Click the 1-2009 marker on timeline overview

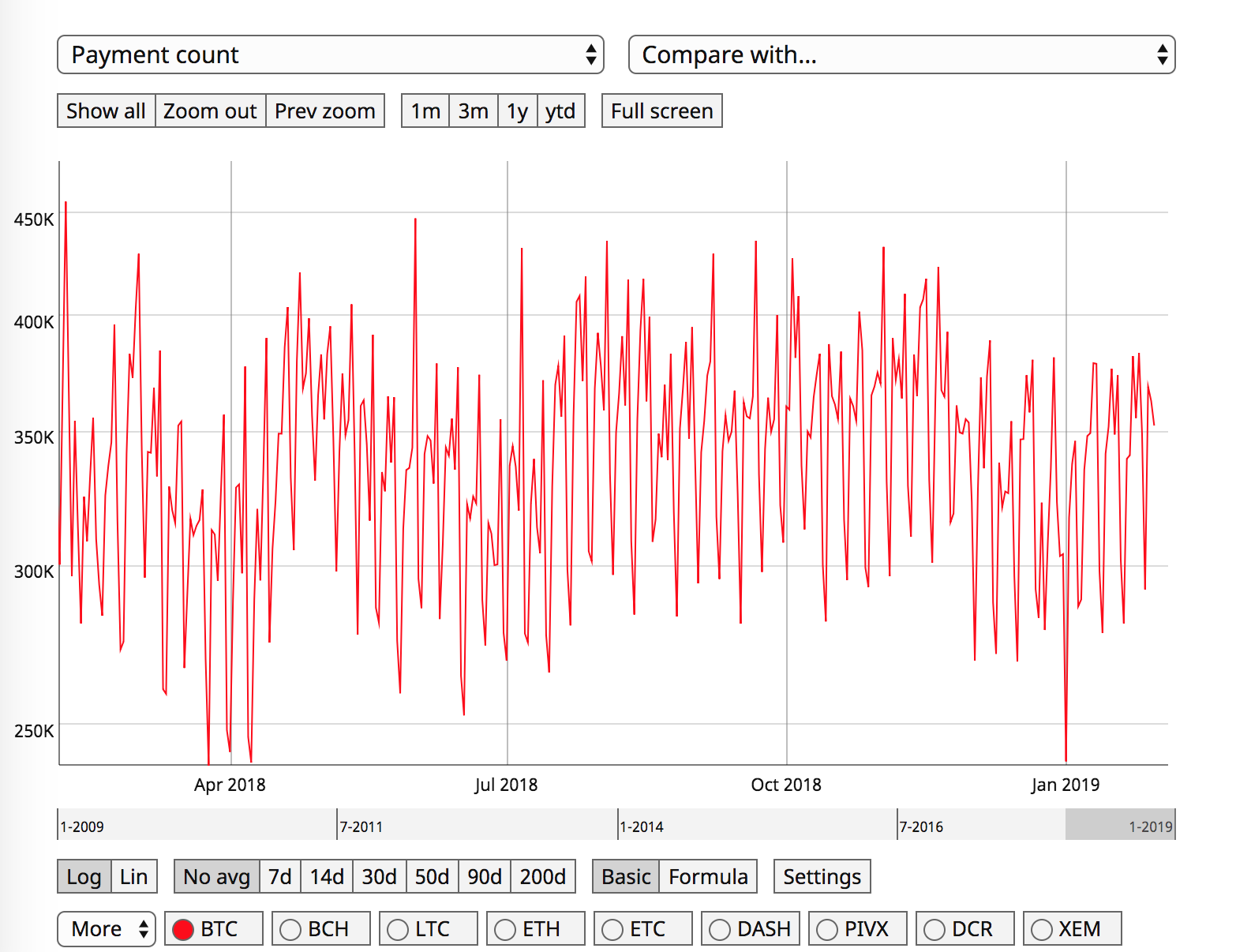tap(83, 826)
